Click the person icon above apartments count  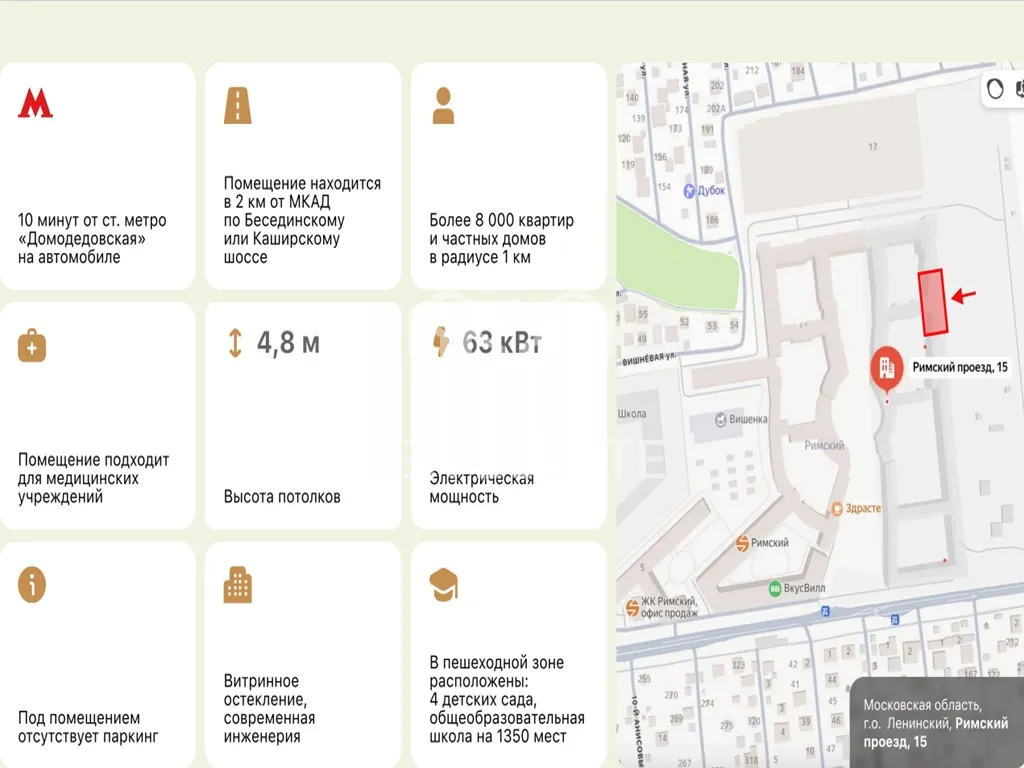pyautogui.click(x=443, y=105)
